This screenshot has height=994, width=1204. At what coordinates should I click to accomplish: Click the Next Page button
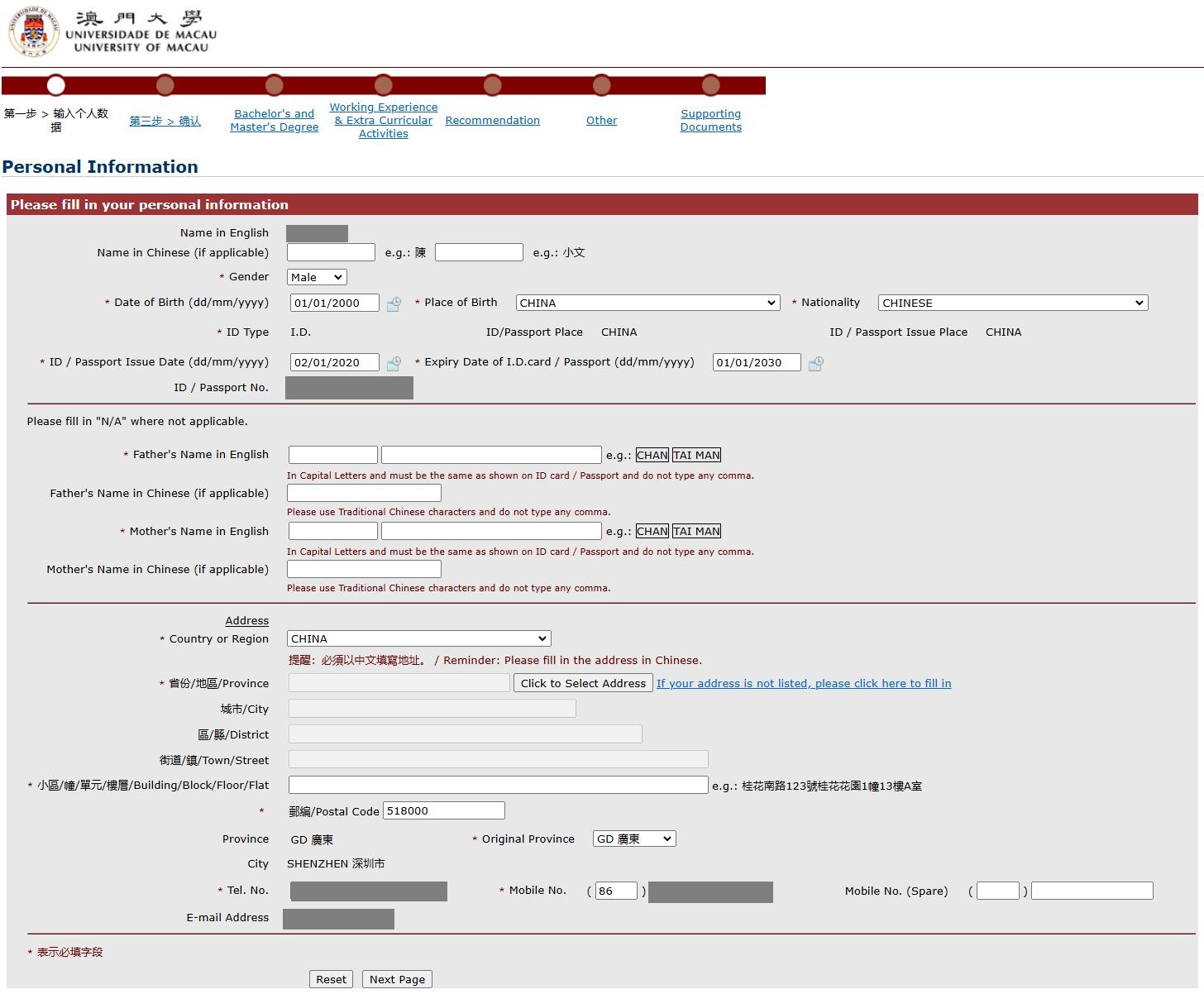[397, 980]
